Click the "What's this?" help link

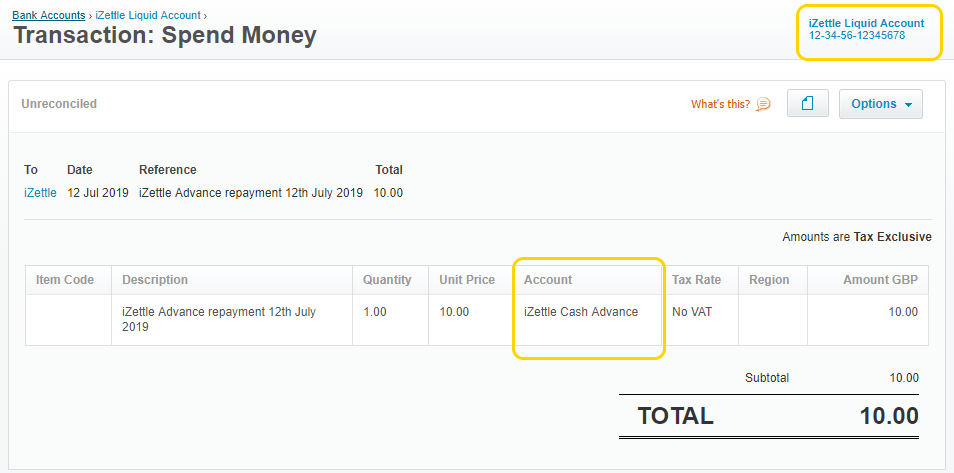point(720,104)
